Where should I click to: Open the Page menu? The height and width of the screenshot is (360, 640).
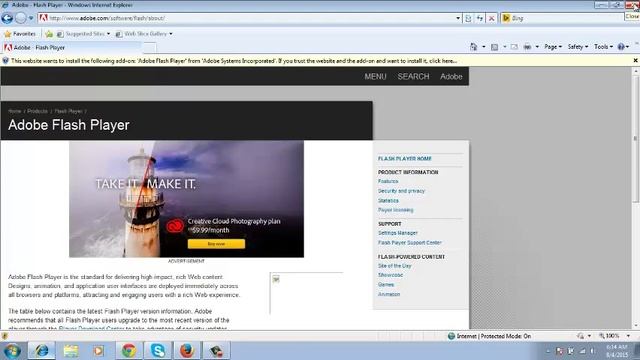tap(553, 47)
